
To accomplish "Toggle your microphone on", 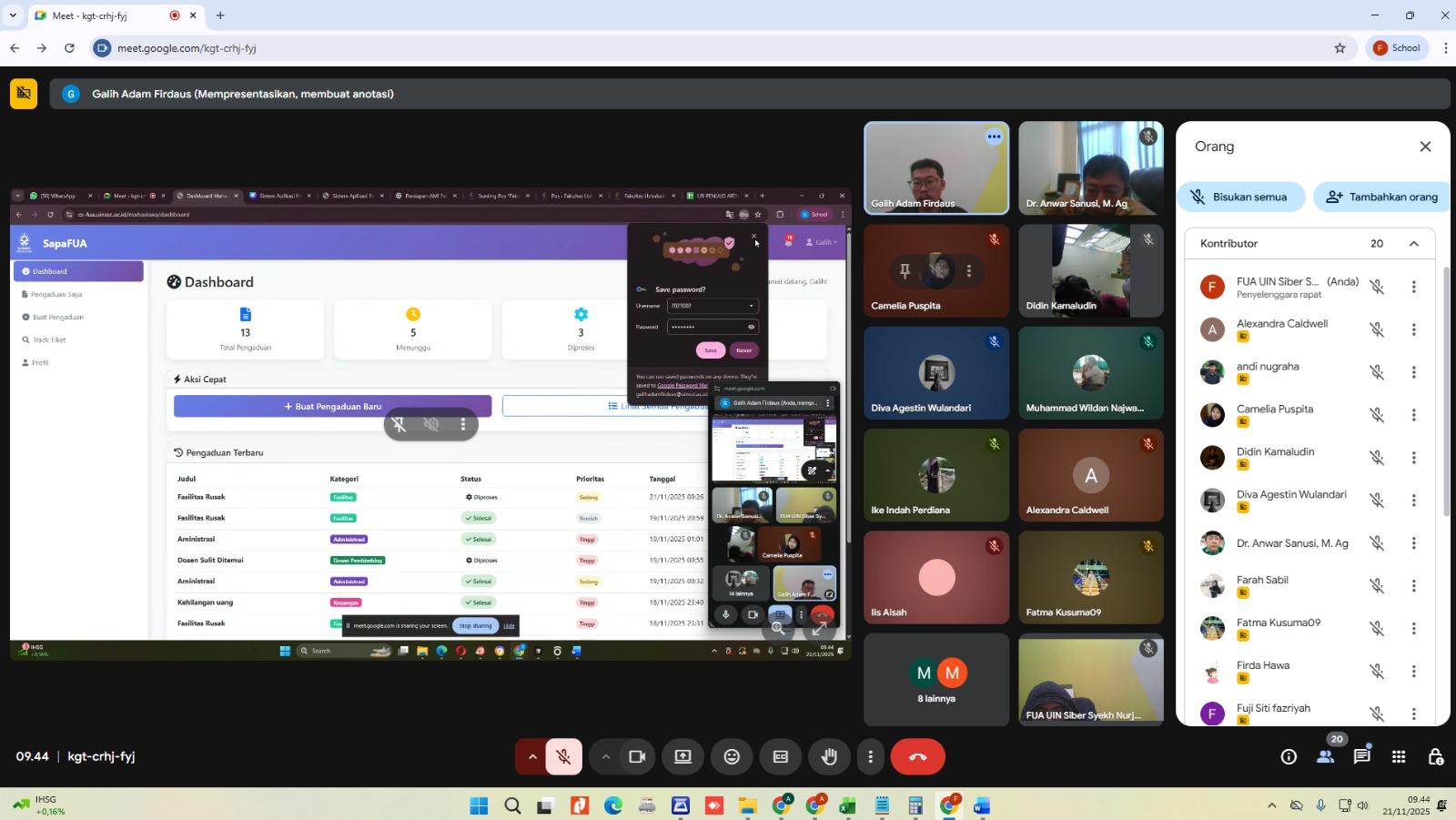I will point(564,757).
